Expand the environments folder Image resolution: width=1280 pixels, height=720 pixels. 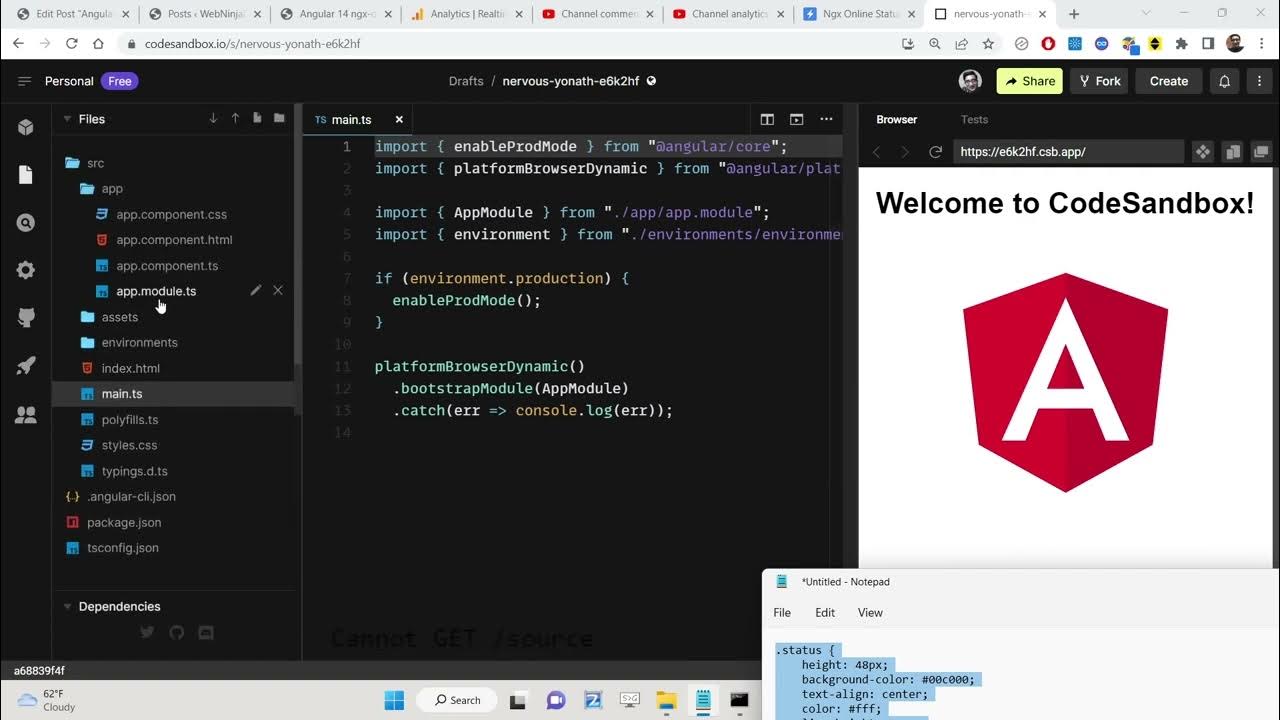(139, 342)
